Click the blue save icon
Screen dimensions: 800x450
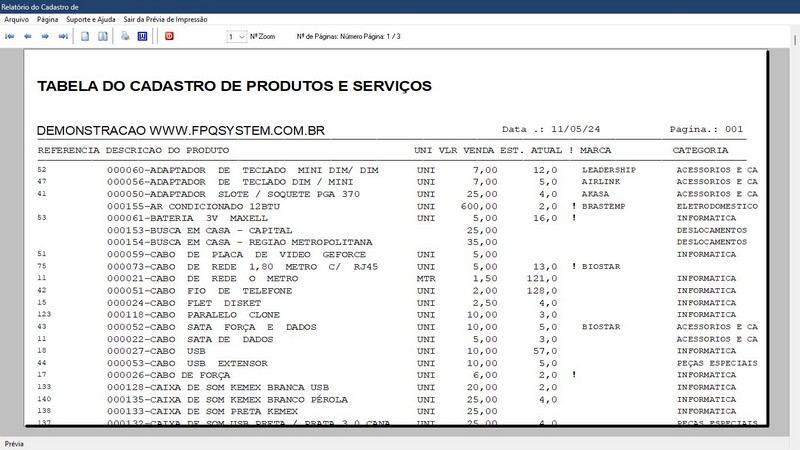142,36
